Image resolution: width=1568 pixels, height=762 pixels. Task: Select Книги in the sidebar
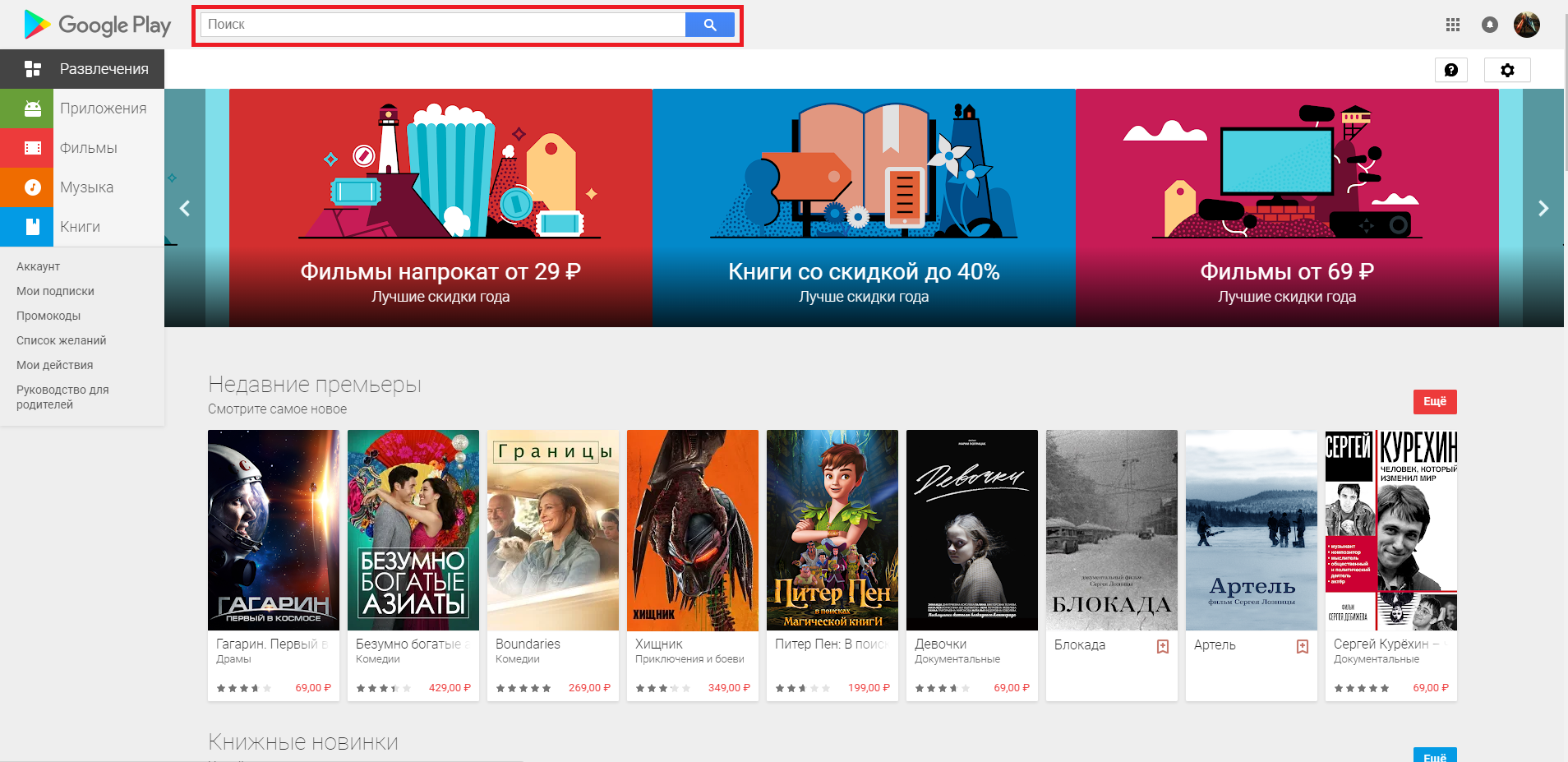(82, 227)
